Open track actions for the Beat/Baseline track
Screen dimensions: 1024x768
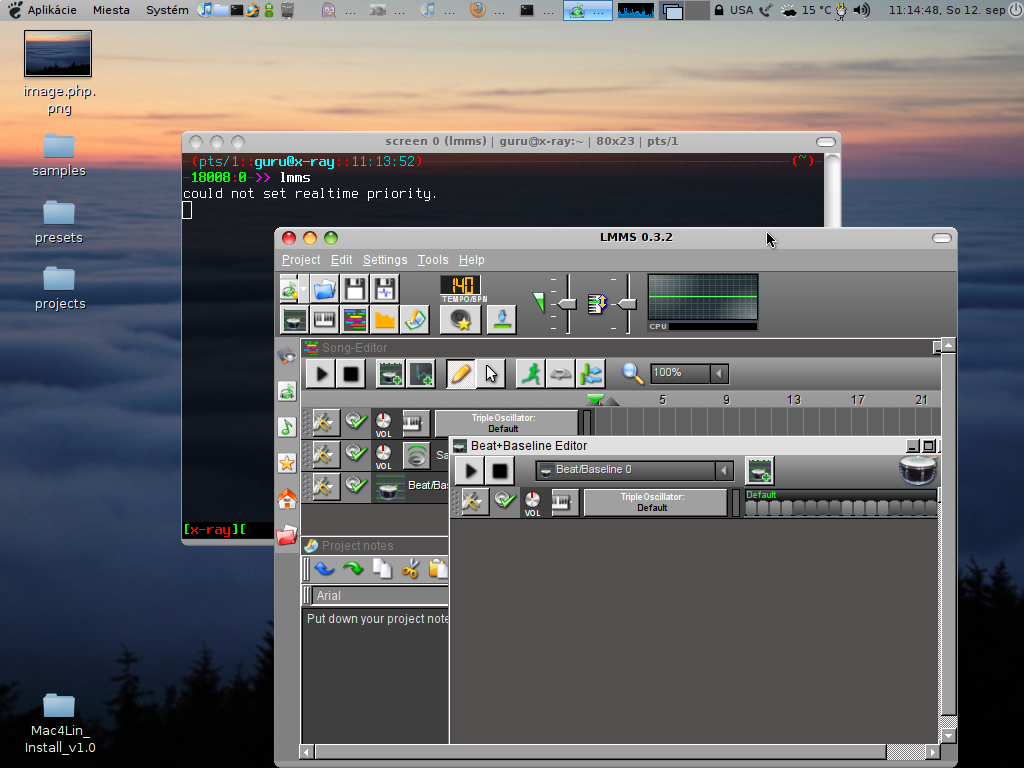pos(325,486)
